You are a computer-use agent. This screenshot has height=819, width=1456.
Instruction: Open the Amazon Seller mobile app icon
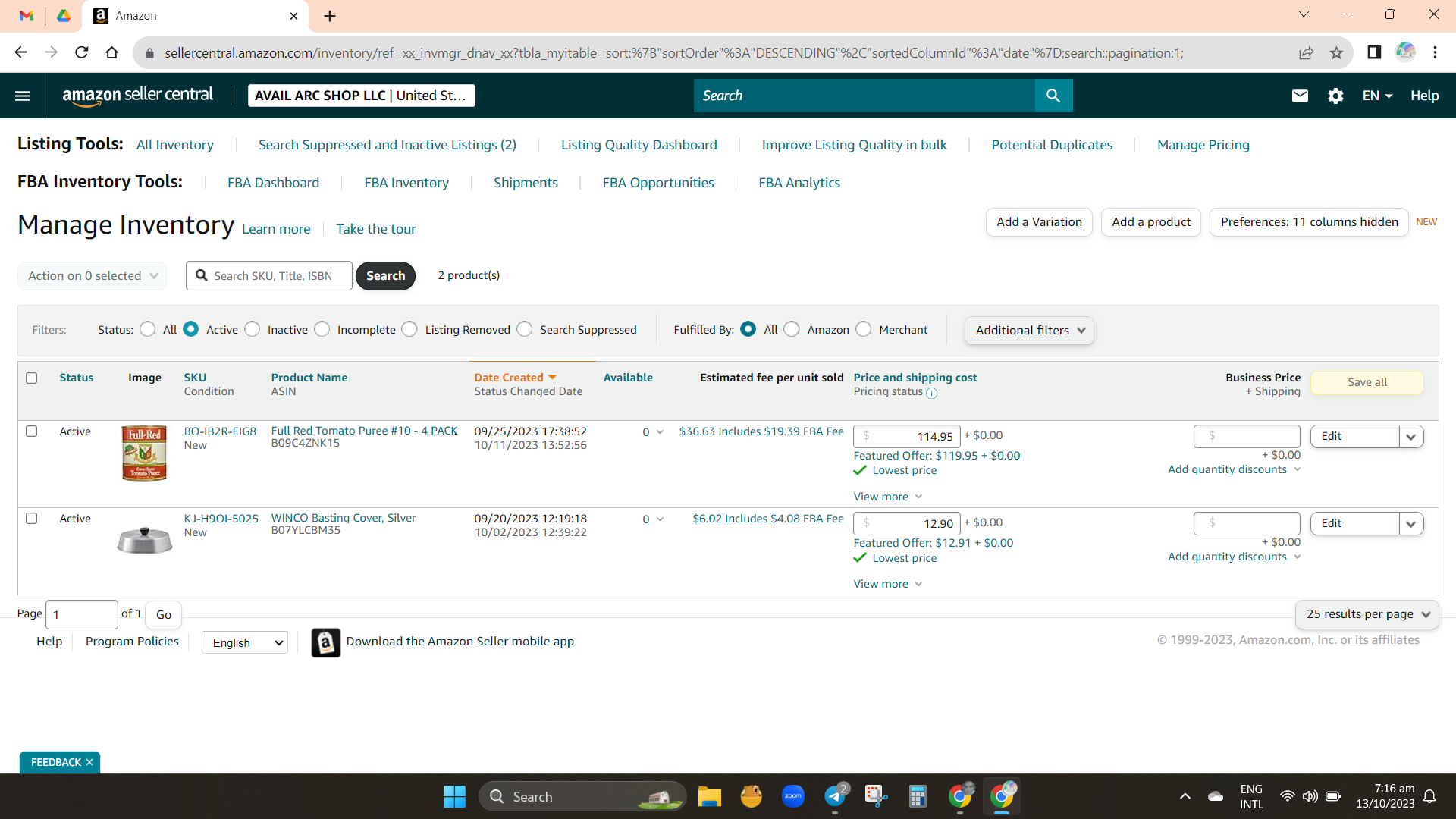tap(326, 642)
